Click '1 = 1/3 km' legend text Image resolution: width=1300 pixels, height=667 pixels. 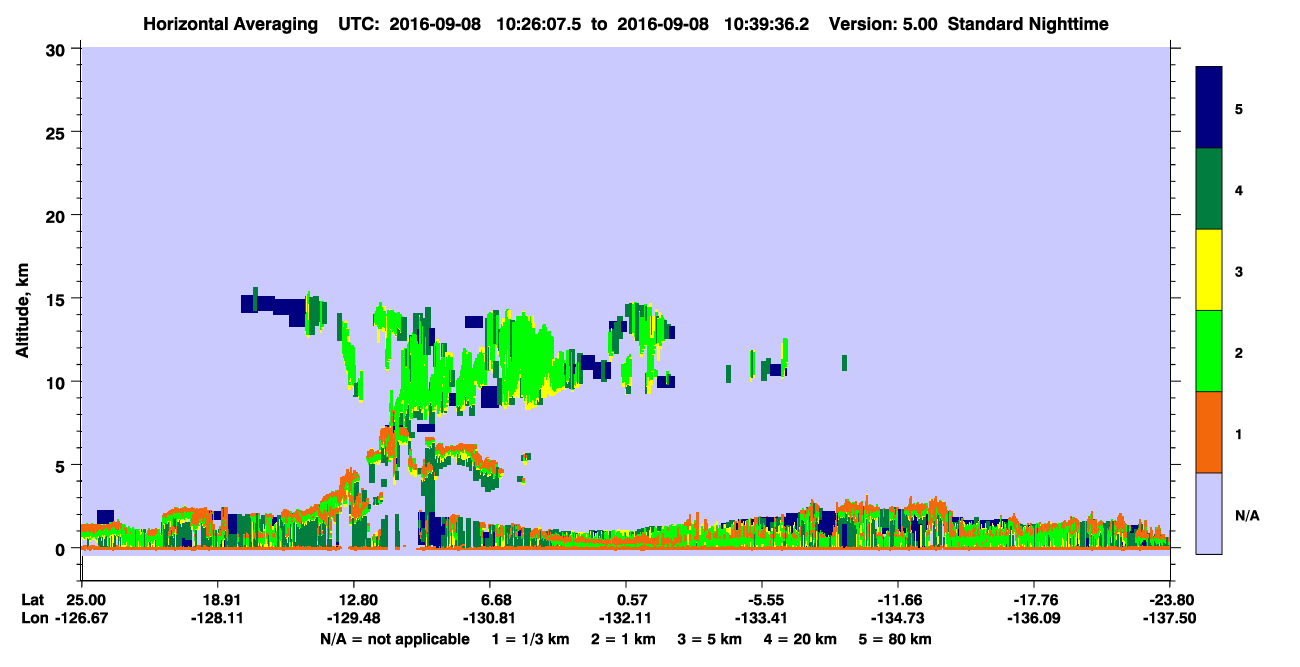click(531, 639)
